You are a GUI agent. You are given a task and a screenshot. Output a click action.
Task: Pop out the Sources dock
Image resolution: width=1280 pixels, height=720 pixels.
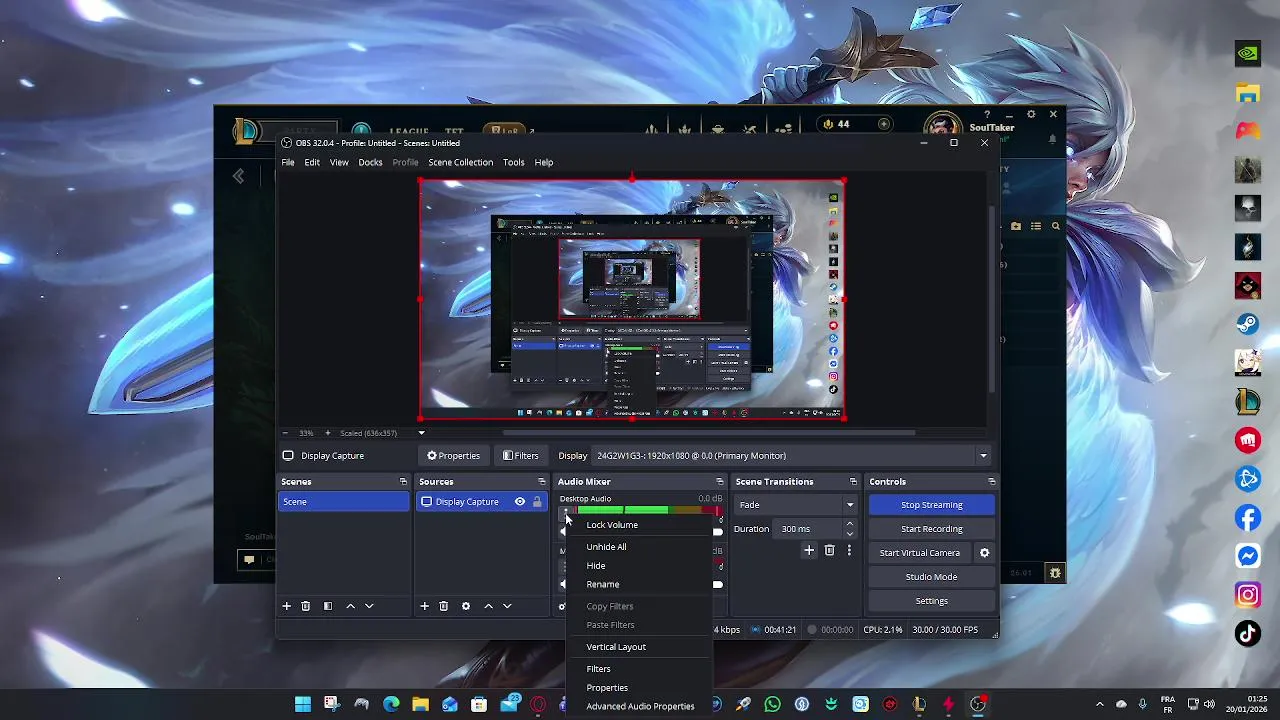click(541, 482)
